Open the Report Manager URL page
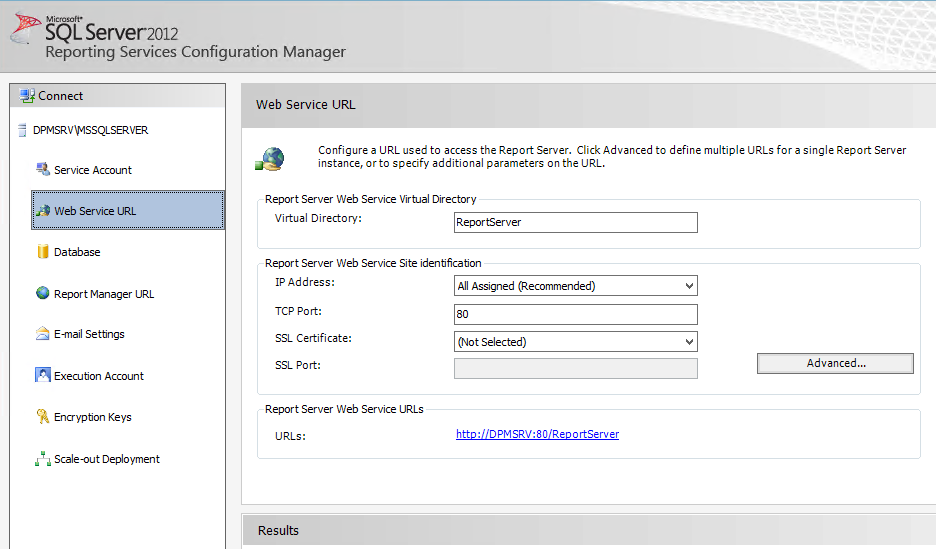The width and height of the screenshot is (936, 549). [x=104, y=294]
